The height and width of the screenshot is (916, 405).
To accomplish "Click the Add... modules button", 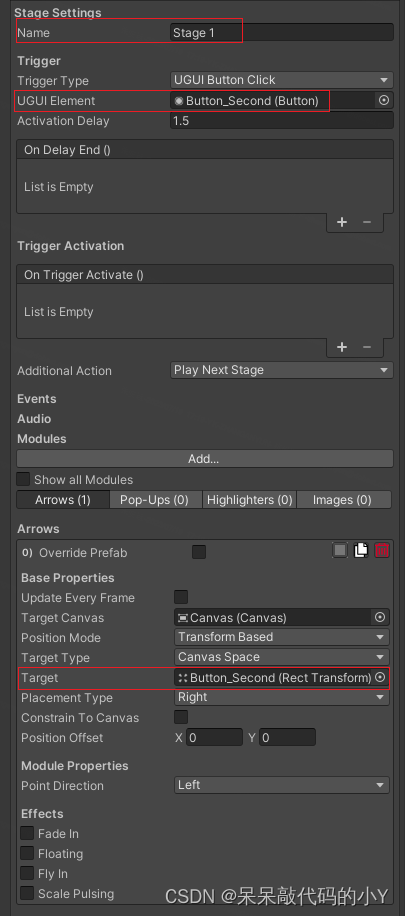I will (205, 459).
